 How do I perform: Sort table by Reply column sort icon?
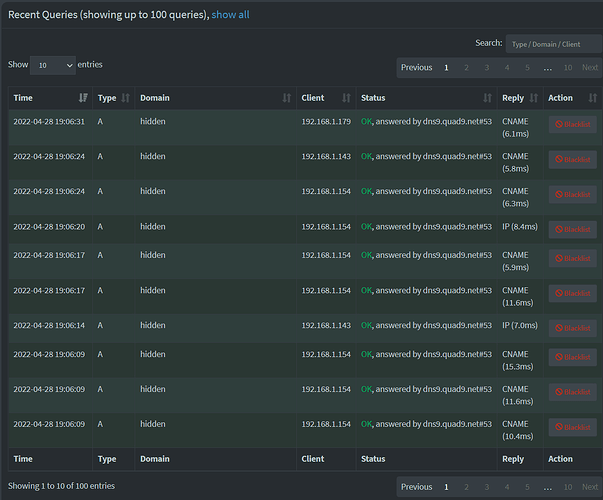point(533,98)
